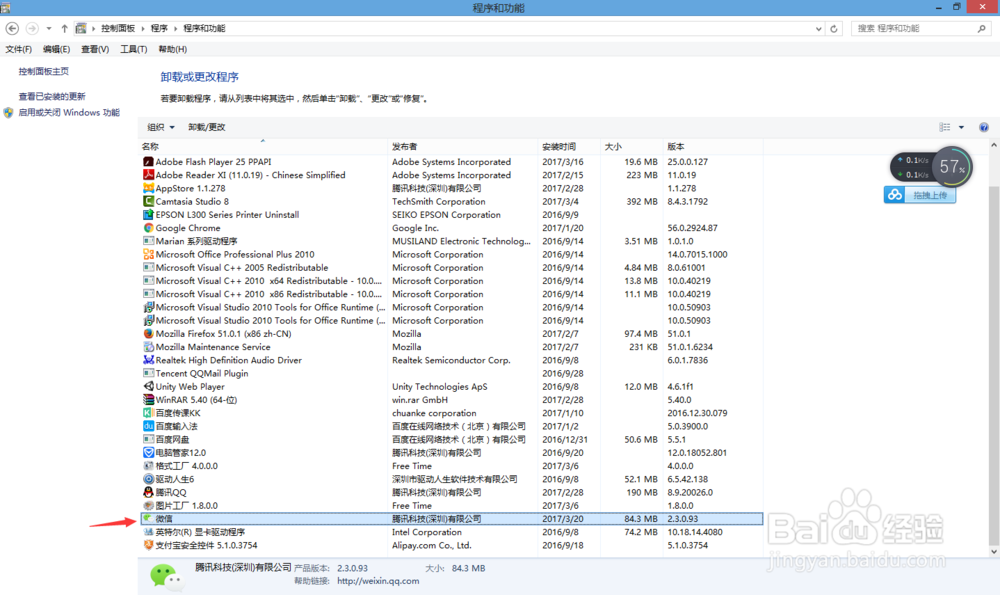Click the Google Chrome icon in list
This screenshot has width=1000, height=595.
148,228
